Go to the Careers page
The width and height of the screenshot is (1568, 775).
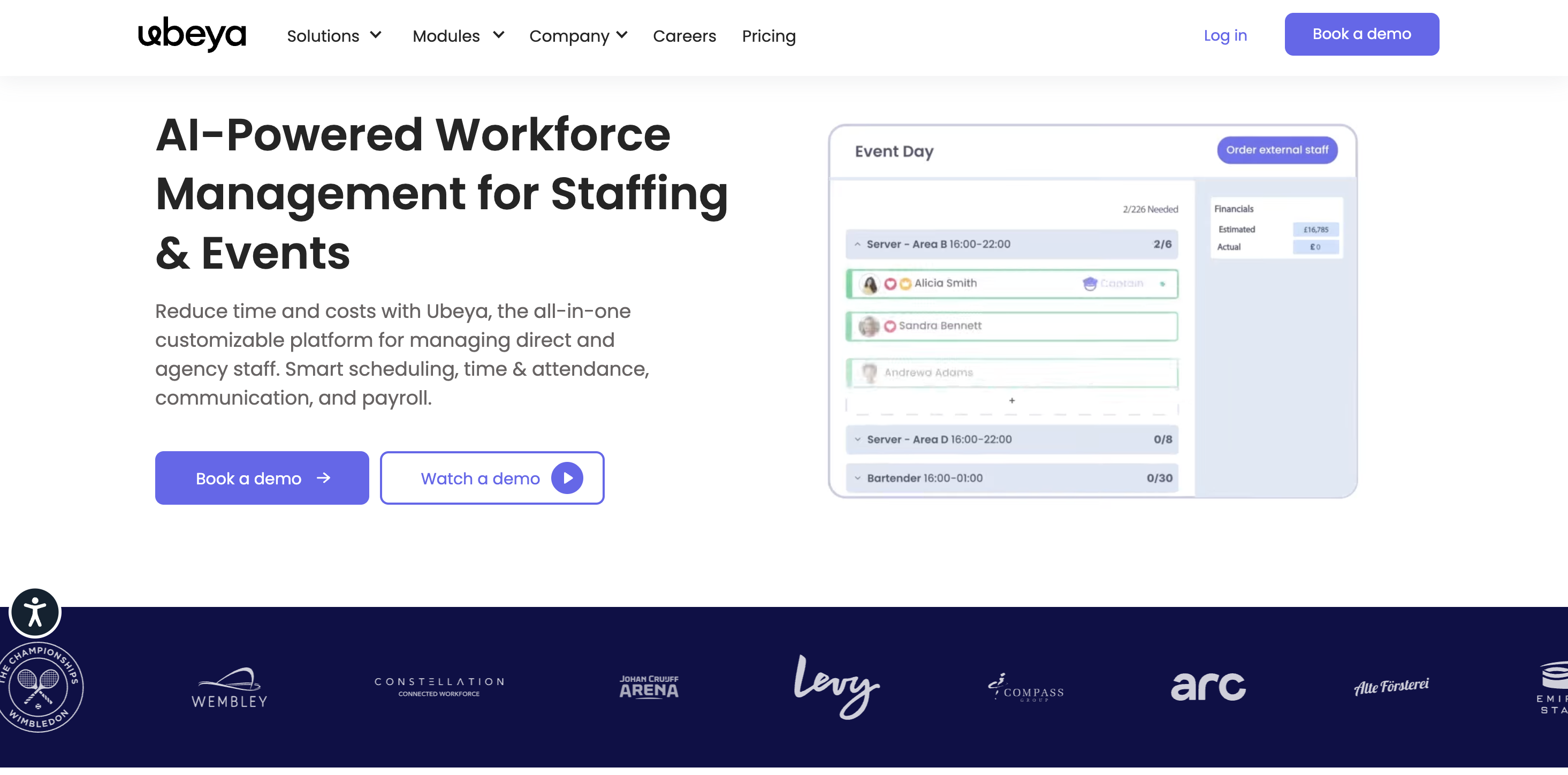point(684,36)
